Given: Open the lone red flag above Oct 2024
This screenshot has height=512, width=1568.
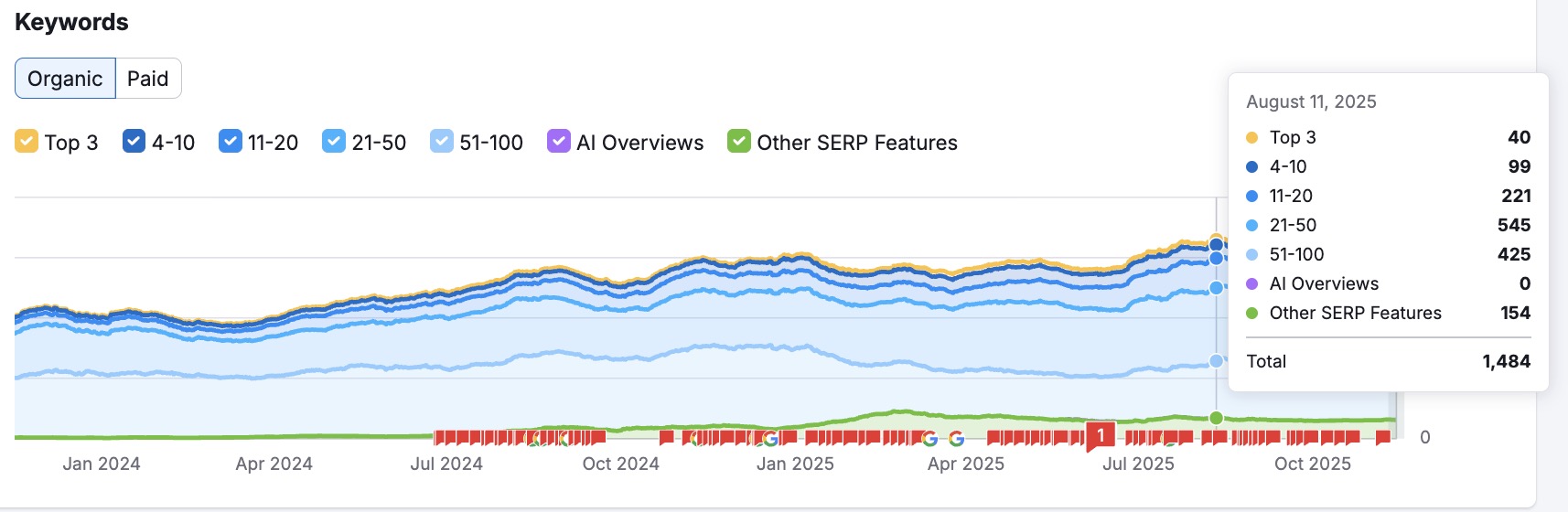Looking at the screenshot, I should tap(667, 438).
